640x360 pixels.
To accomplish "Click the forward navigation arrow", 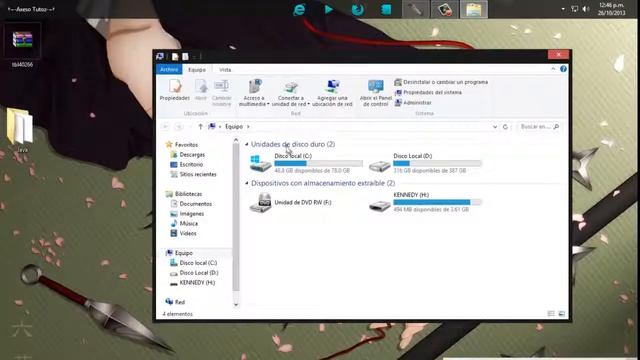I will (x=179, y=127).
